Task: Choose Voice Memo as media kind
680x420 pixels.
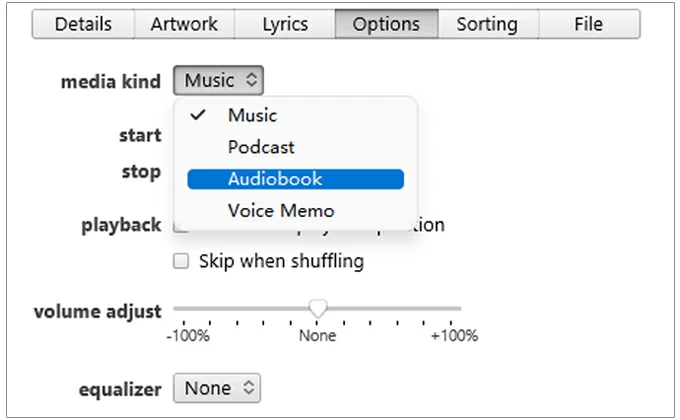Action: click(x=281, y=211)
